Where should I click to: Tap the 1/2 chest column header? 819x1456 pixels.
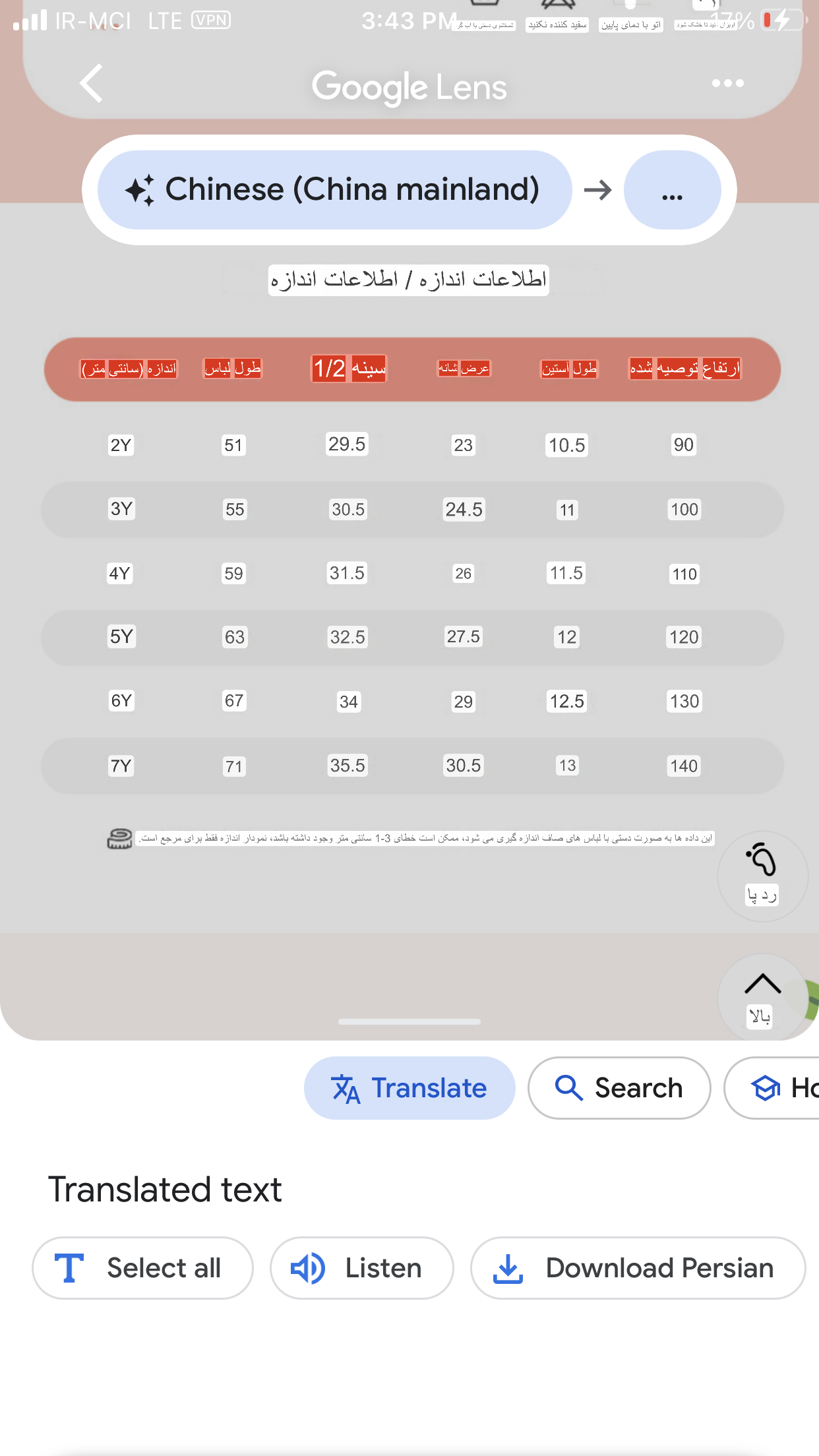(349, 368)
